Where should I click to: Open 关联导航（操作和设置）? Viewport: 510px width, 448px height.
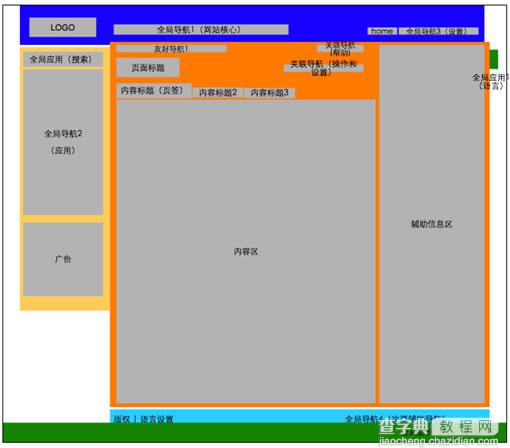click(324, 68)
